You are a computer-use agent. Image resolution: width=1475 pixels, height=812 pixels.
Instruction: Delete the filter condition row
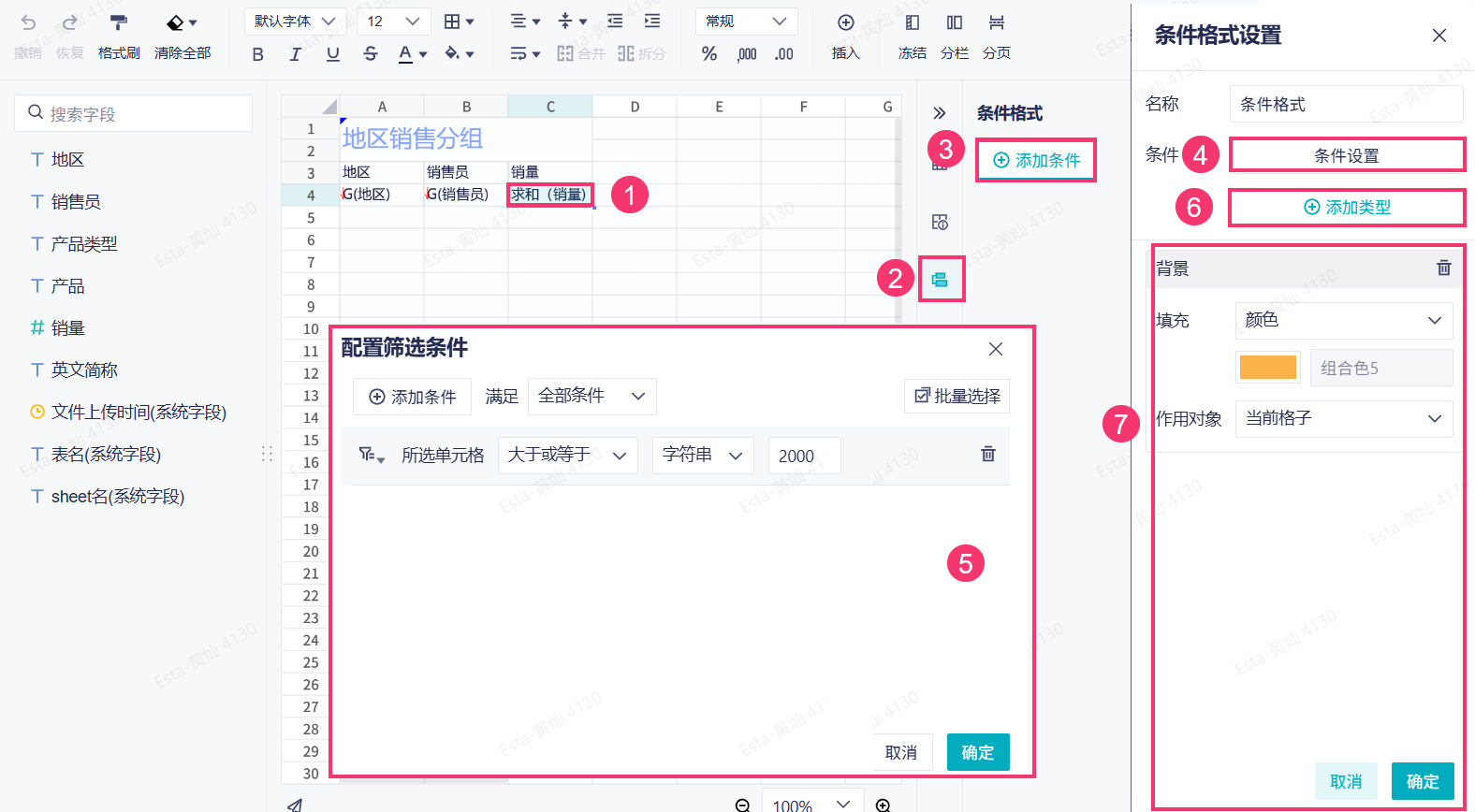(x=987, y=454)
